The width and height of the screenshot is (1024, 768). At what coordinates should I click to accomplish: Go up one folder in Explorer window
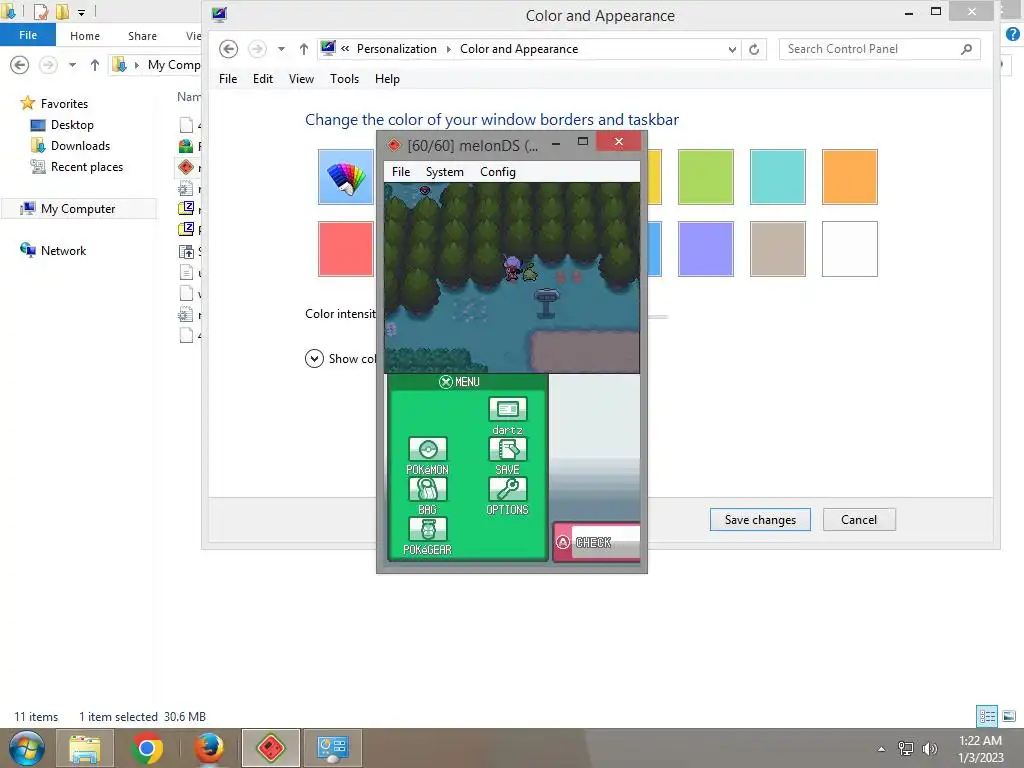pos(95,65)
